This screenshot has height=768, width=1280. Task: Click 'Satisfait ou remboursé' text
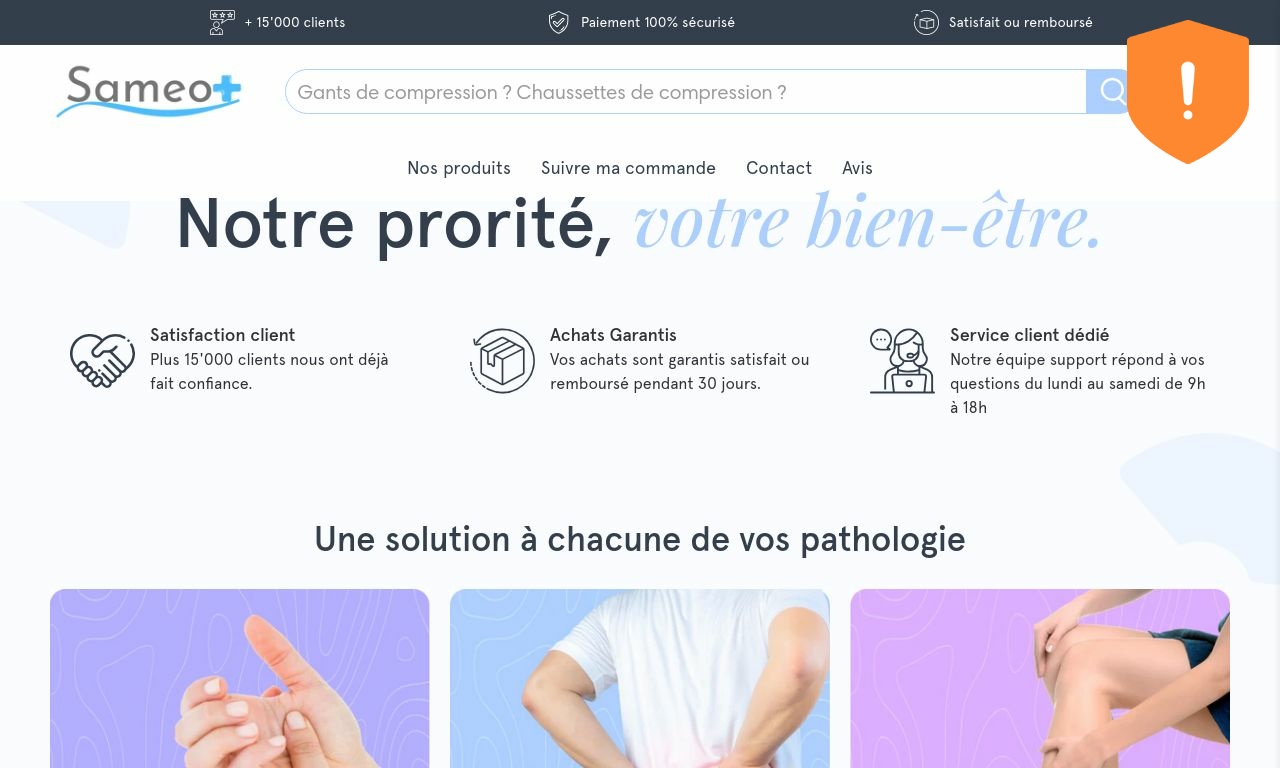[x=1021, y=22]
